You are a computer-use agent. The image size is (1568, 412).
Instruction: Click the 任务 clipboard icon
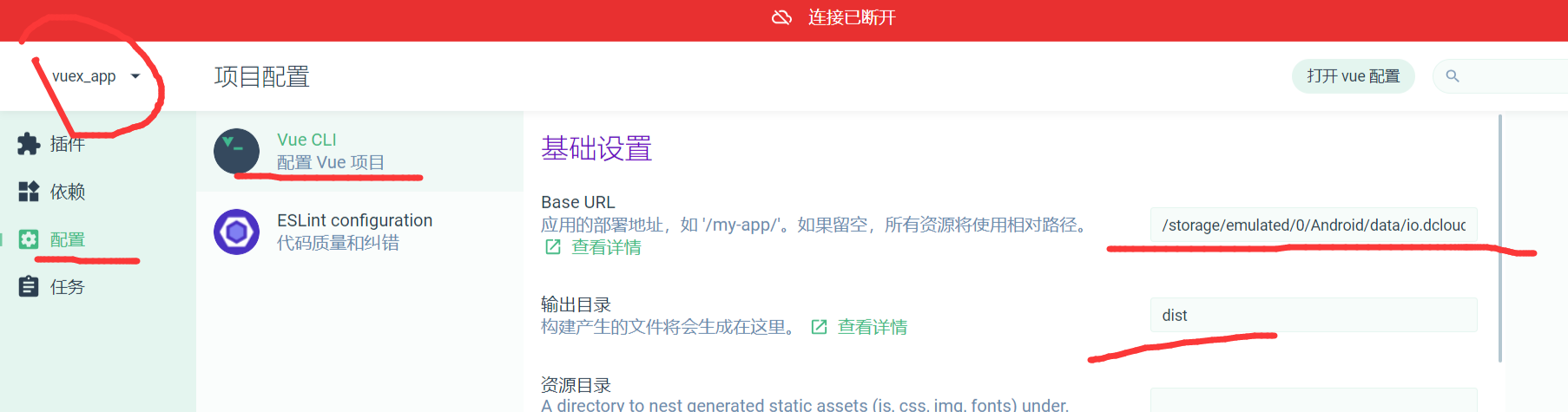(29, 287)
